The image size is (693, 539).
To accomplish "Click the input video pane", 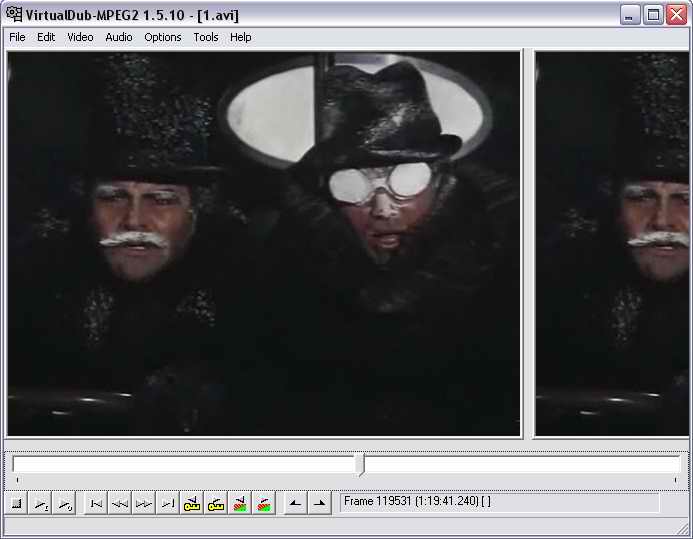I will pyautogui.click(x=264, y=244).
